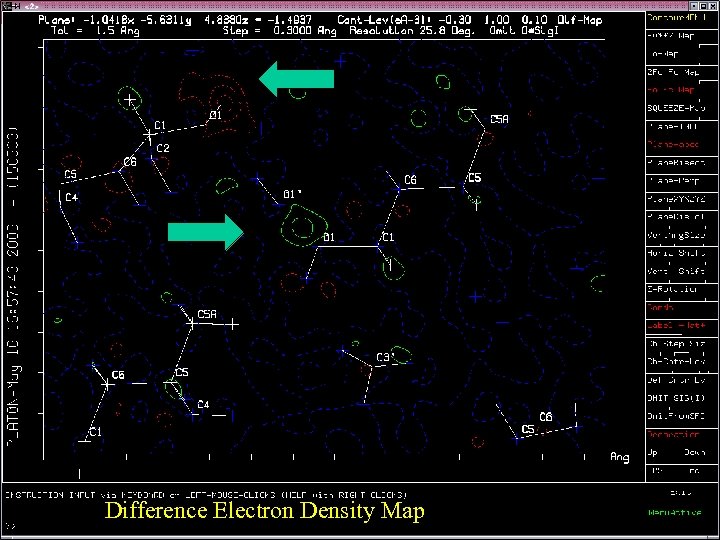
Task: Select the PlaneBisect option
Action: (x=676, y=163)
